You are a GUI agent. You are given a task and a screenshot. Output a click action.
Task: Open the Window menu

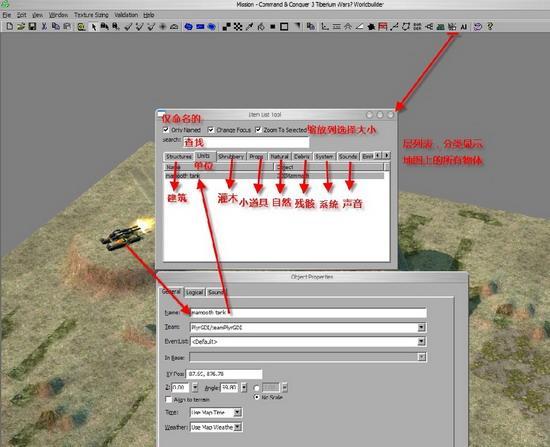pyautogui.click(x=58, y=15)
